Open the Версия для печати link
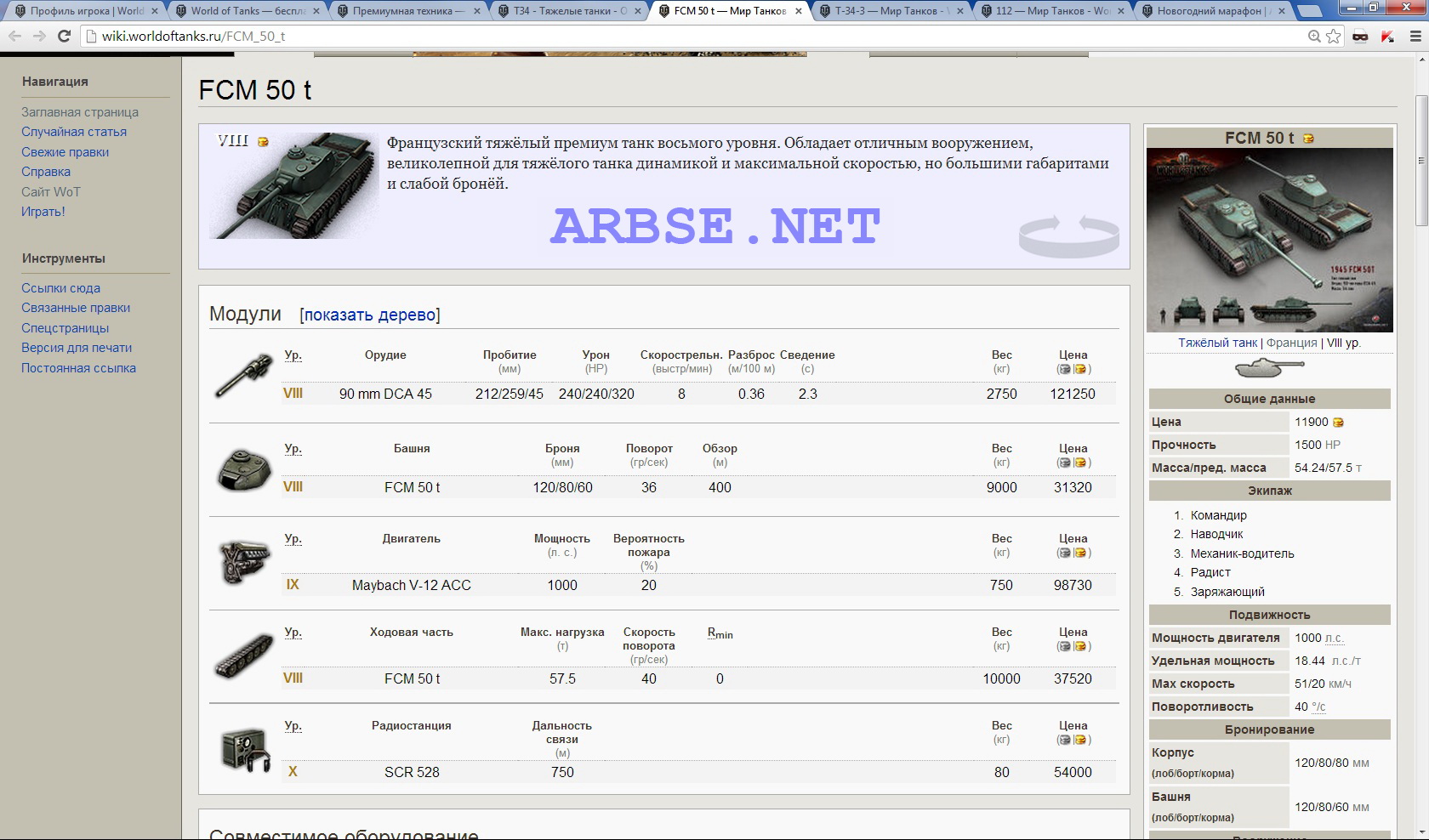 coord(77,348)
